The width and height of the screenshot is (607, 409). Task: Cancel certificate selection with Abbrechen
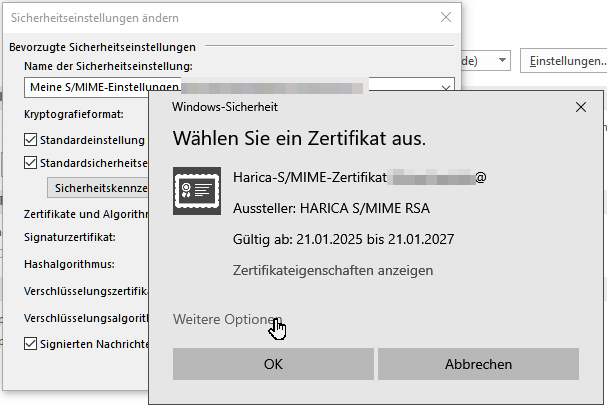(x=478, y=364)
